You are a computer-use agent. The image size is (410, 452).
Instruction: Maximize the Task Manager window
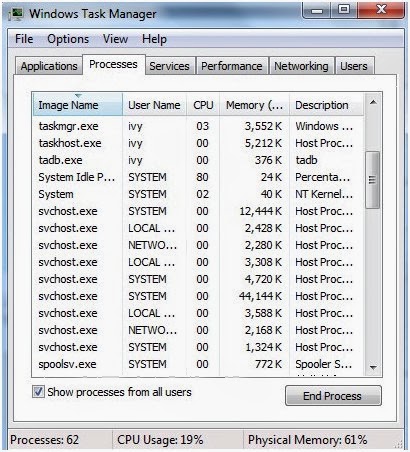pyautogui.click(x=343, y=11)
